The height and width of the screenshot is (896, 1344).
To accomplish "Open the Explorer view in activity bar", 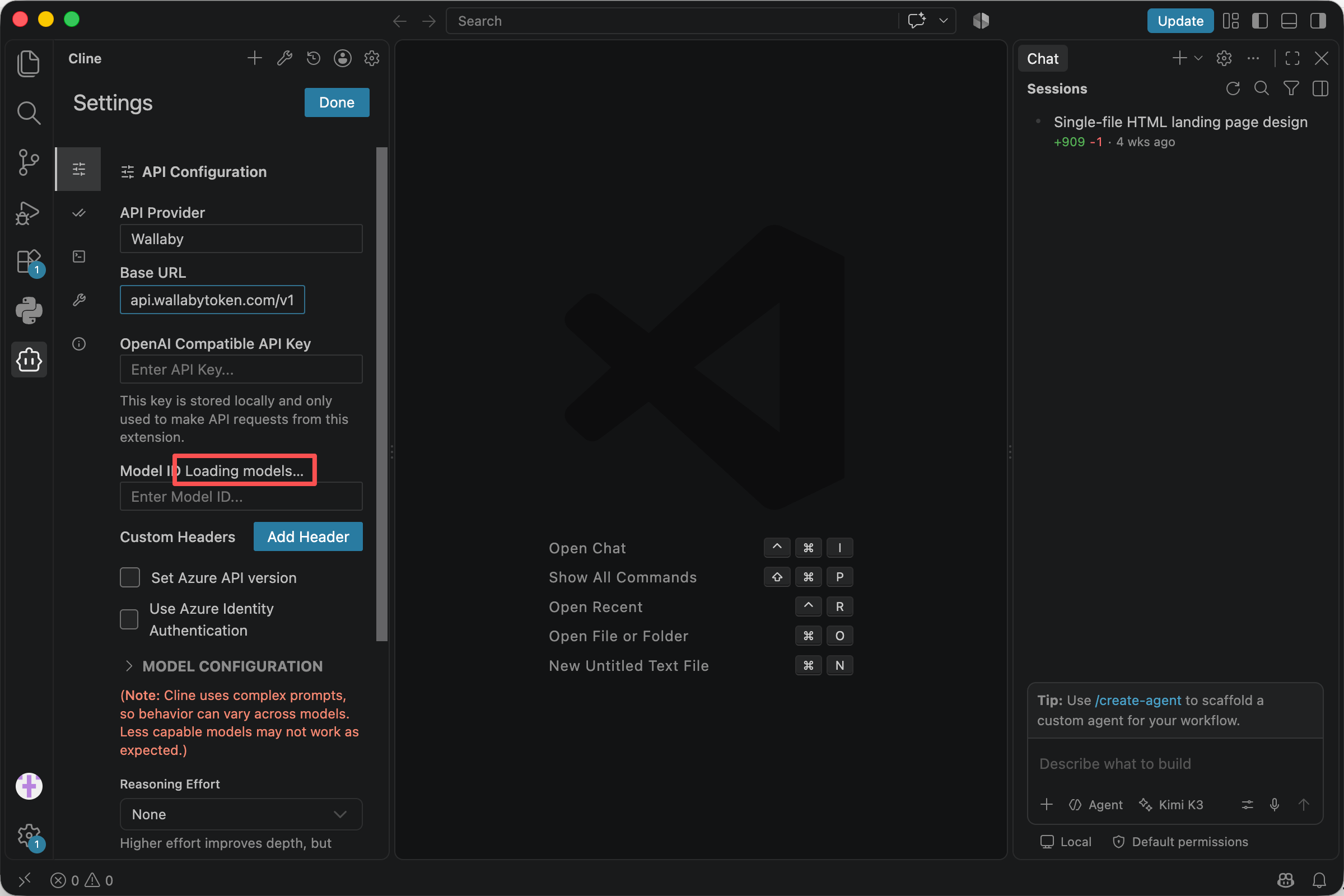I will 29,63.
